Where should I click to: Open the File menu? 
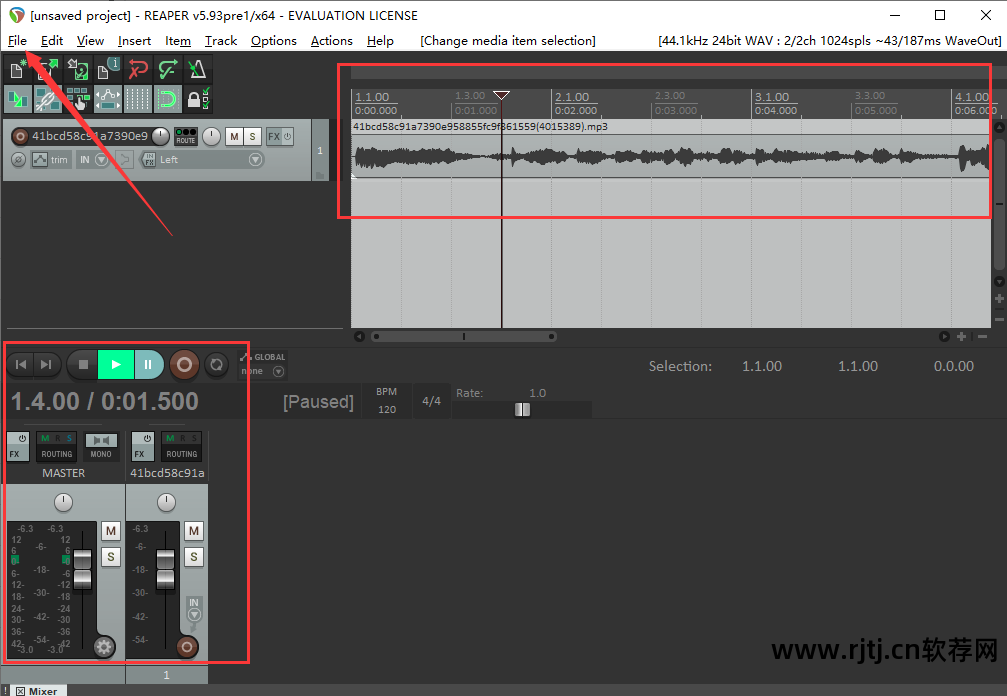point(17,40)
